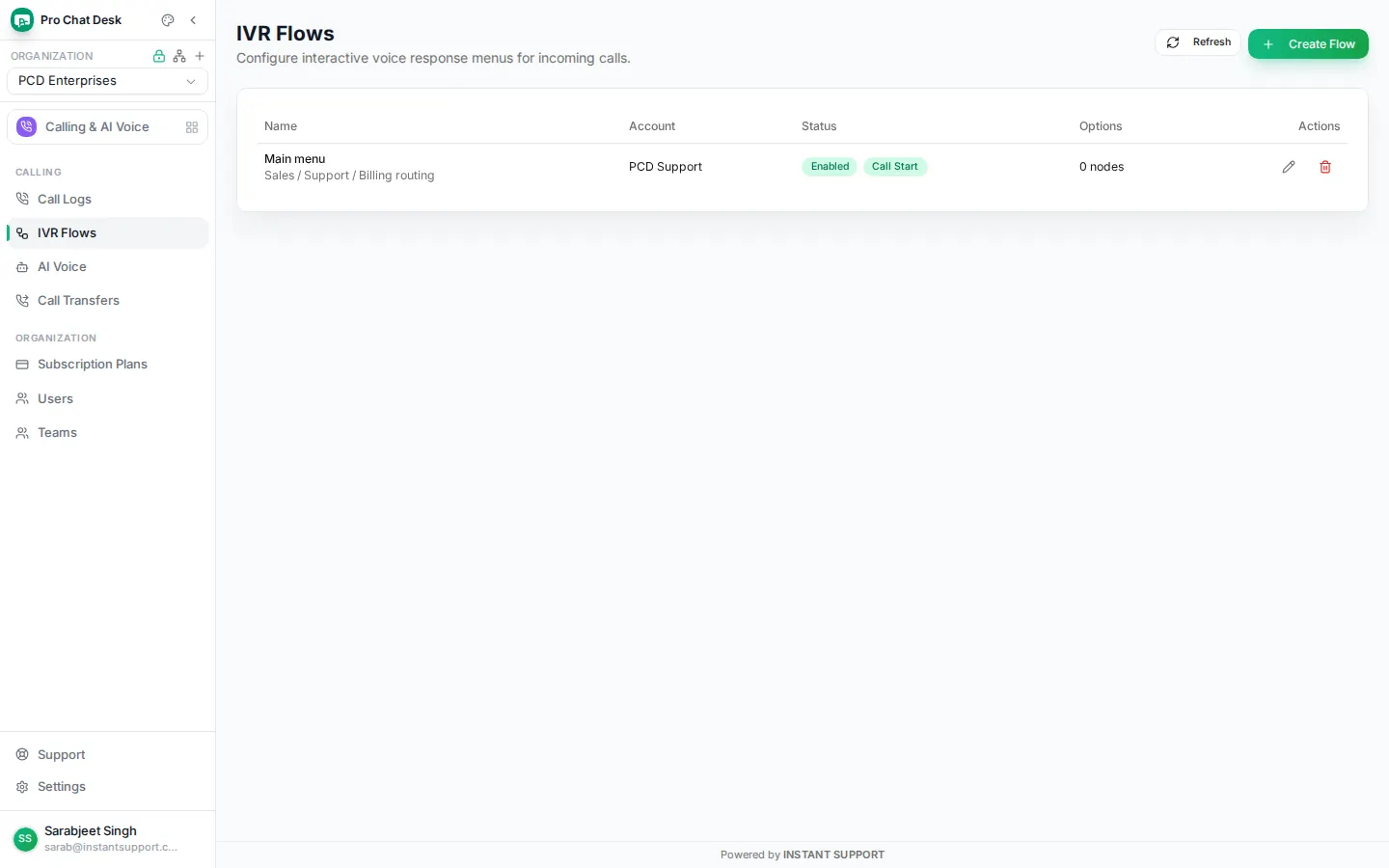Delete the Main menu flow with the trash icon

pos(1325,167)
